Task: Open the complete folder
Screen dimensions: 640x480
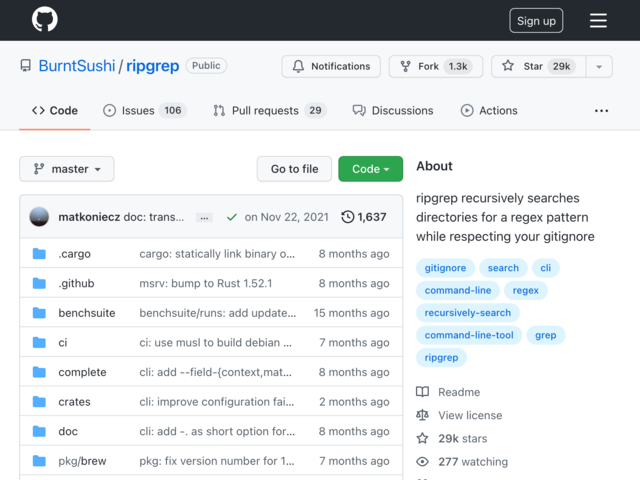Action: click(x=82, y=372)
